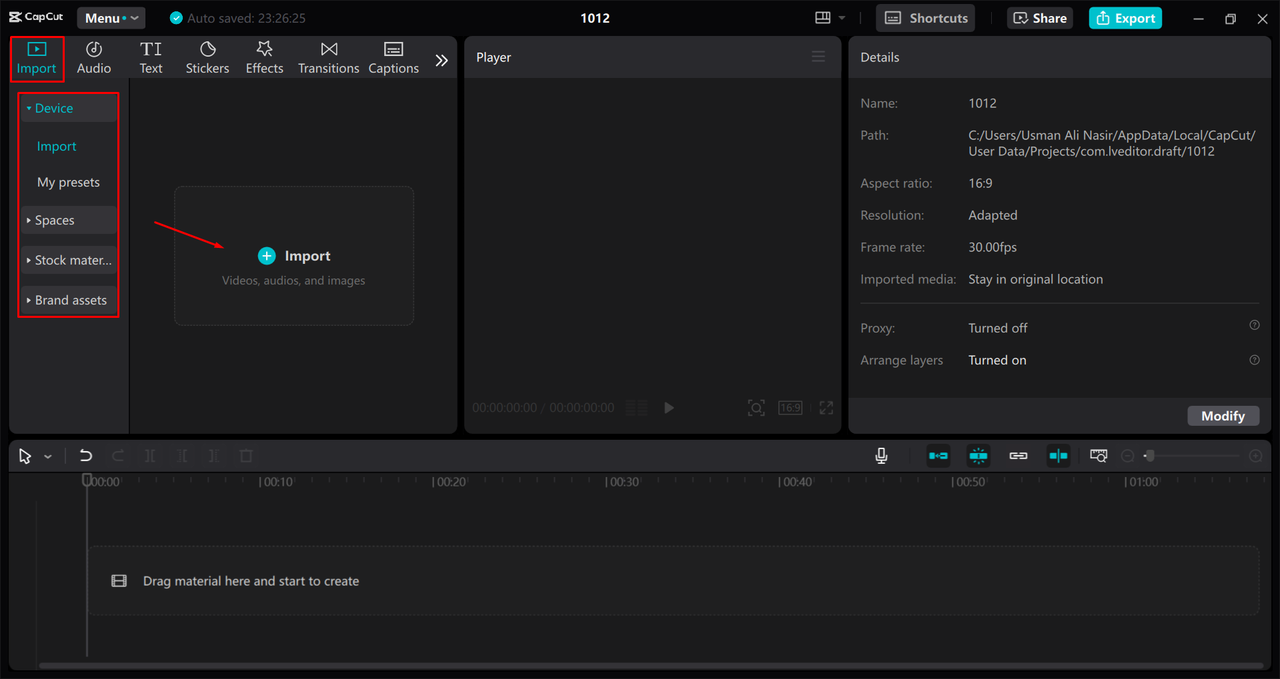Redo the last action
The width and height of the screenshot is (1280, 679).
(118, 456)
